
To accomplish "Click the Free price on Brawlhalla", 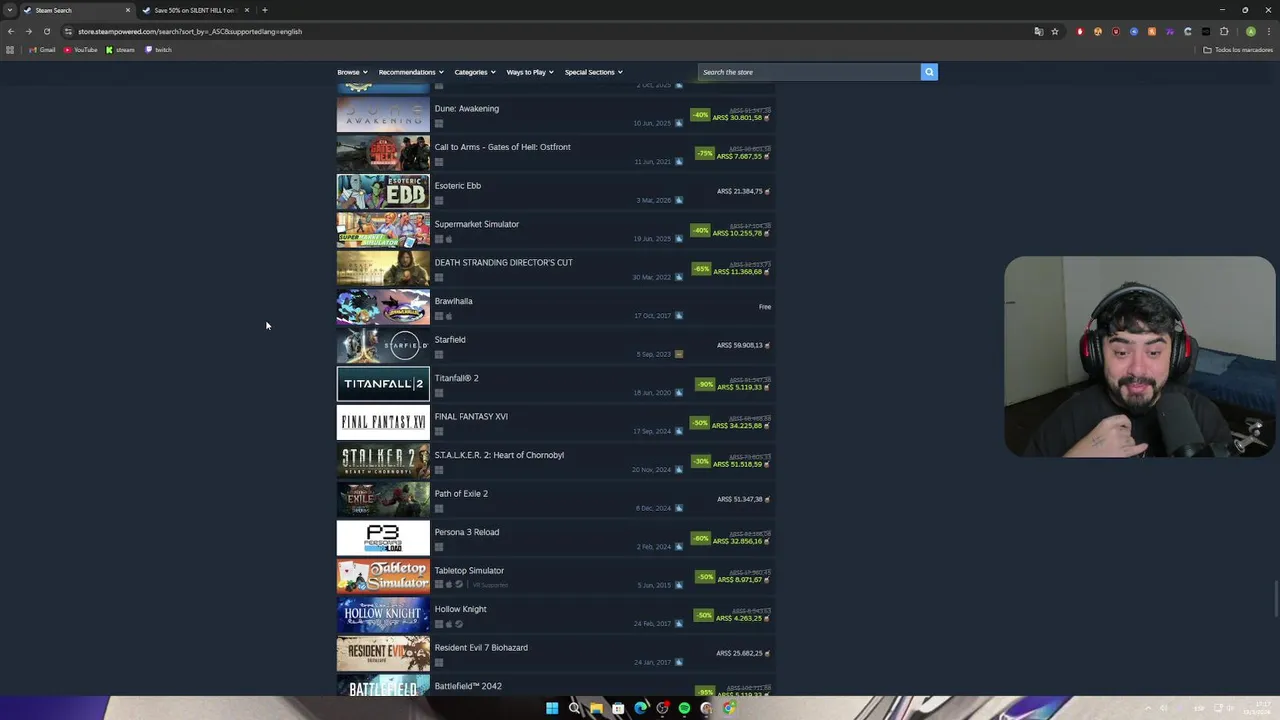I will pos(765,307).
